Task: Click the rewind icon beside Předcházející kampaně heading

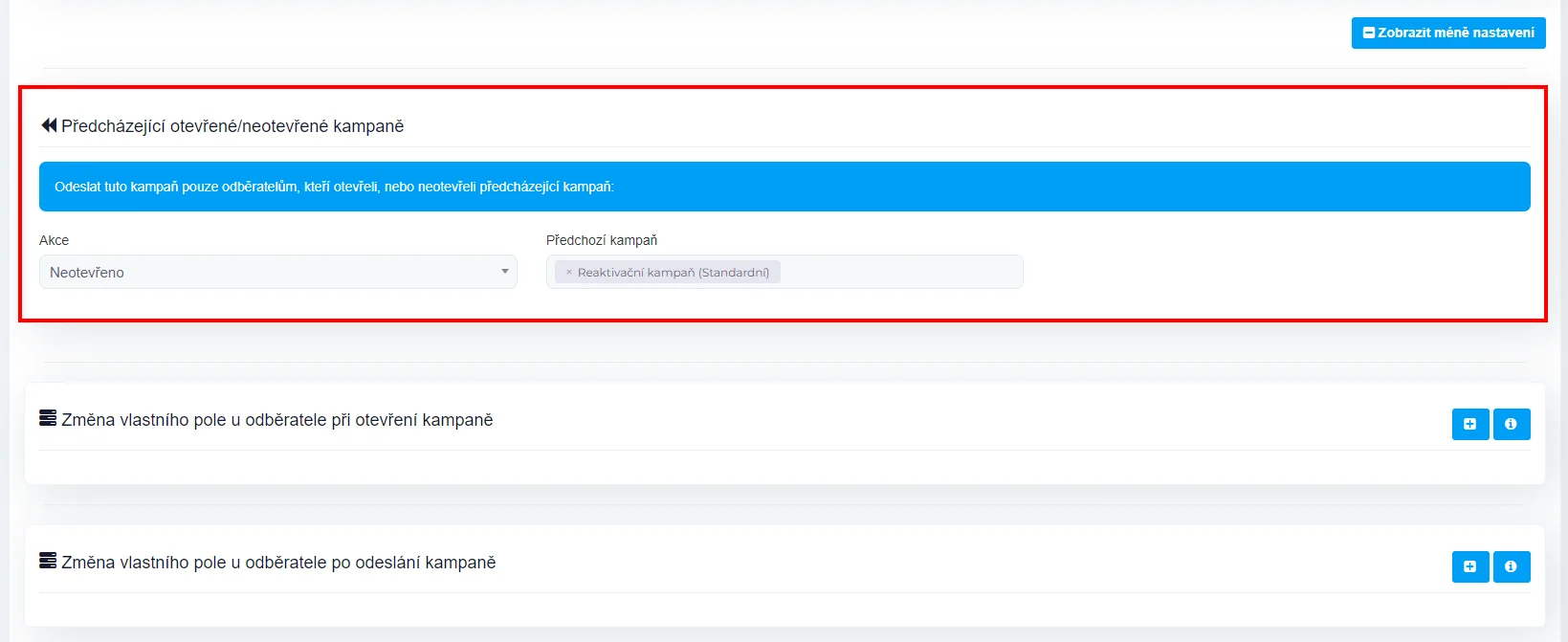Action: click(x=49, y=125)
